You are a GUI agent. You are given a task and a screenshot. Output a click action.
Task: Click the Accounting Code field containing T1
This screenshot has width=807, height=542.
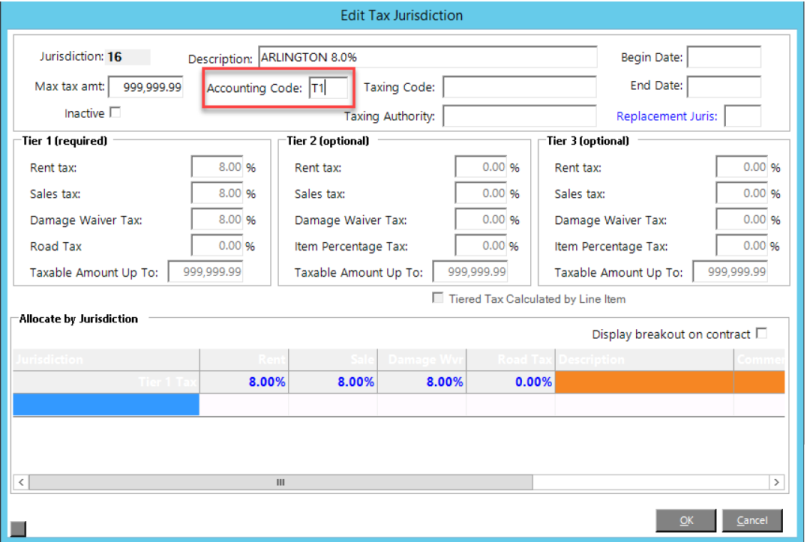point(328,88)
